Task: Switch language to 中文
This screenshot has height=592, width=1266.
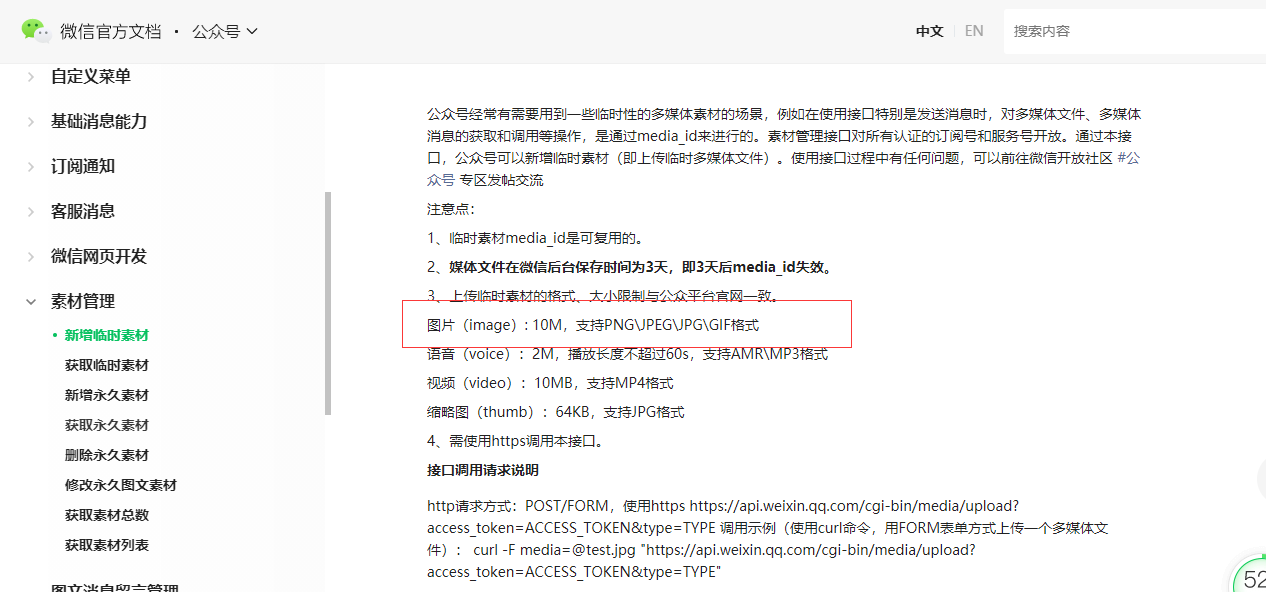Action: [x=930, y=31]
